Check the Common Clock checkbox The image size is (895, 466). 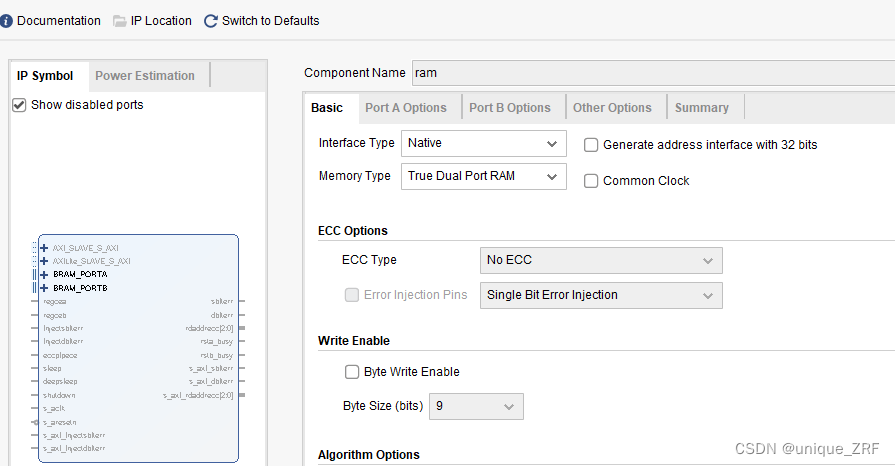click(x=591, y=181)
